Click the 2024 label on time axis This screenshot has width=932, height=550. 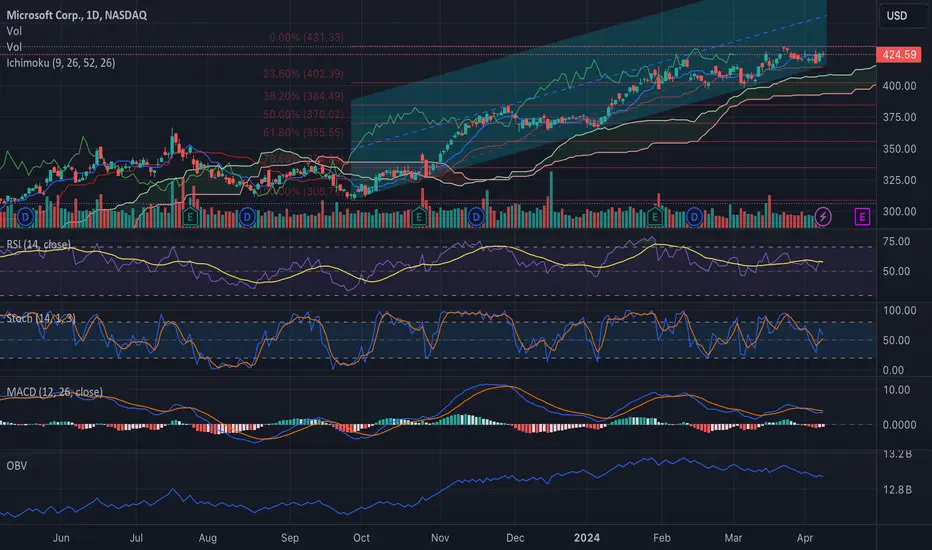coord(587,538)
